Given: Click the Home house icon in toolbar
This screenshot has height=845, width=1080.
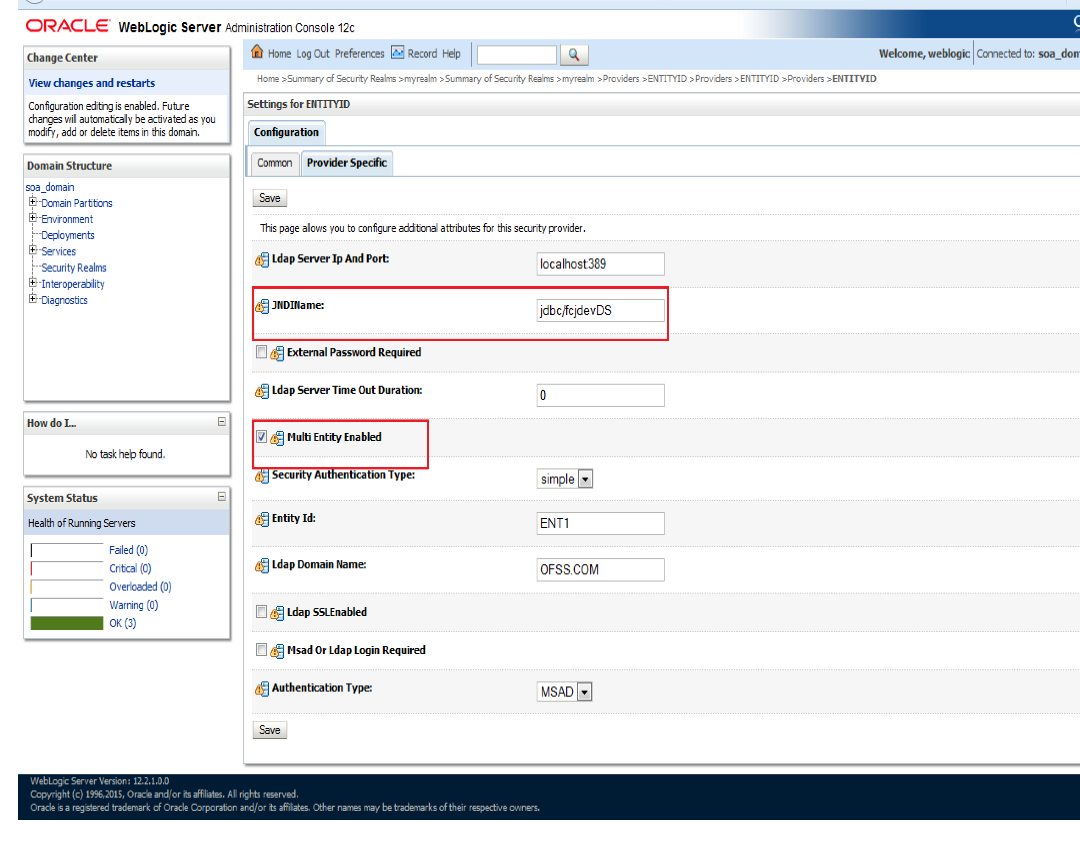Looking at the screenshot, I should (x=257, y=52).
